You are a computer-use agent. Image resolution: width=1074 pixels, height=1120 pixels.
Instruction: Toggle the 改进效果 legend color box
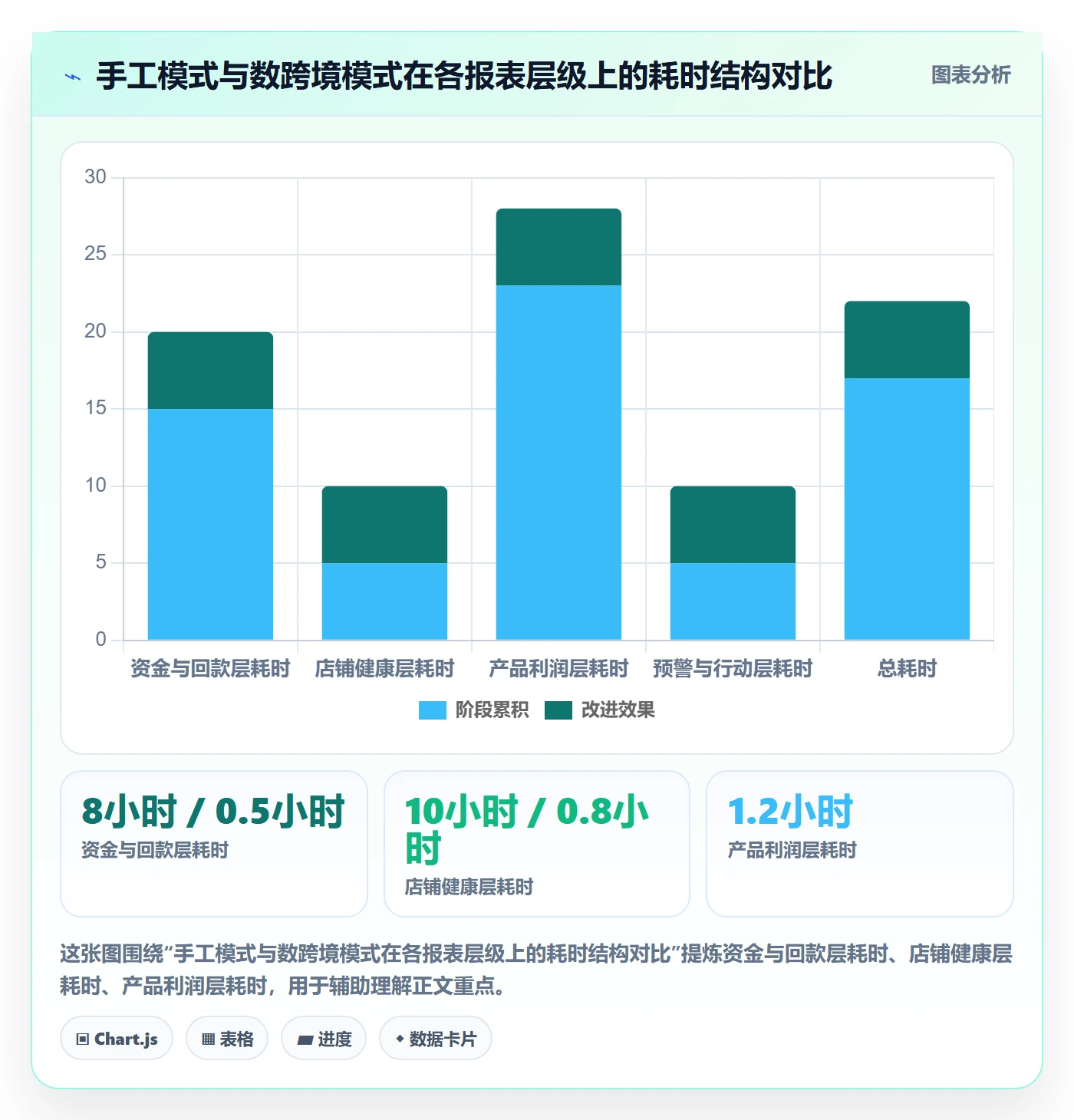click(558, 710)
